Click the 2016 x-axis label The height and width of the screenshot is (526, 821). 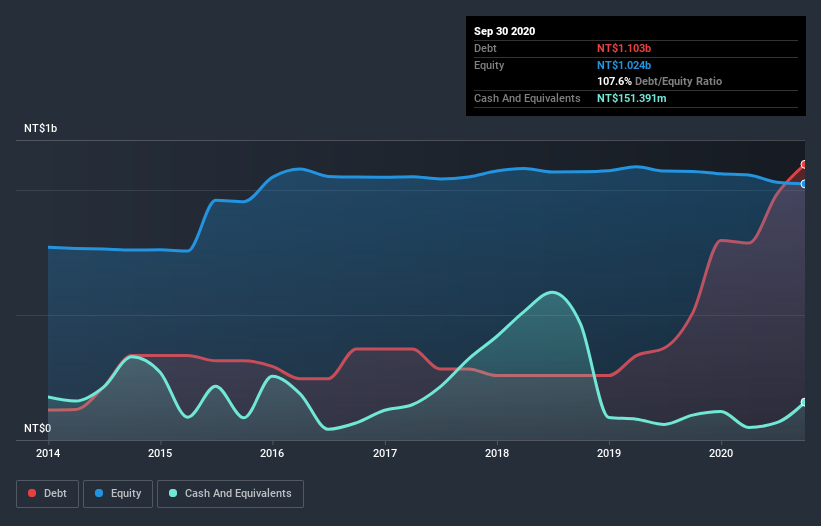coord(272,453)
